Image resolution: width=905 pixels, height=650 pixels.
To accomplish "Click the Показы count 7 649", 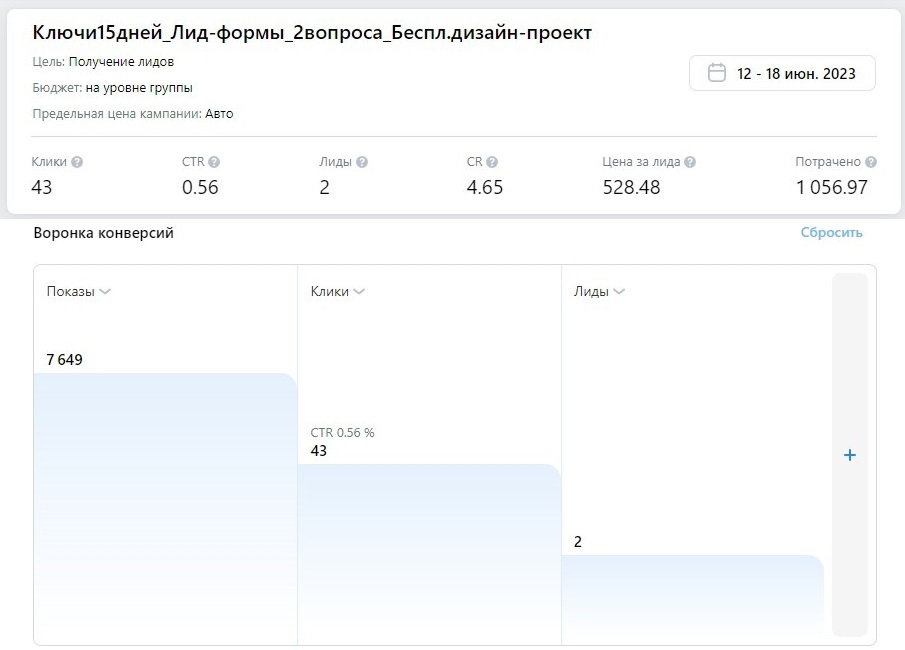I will click(65, 360).
